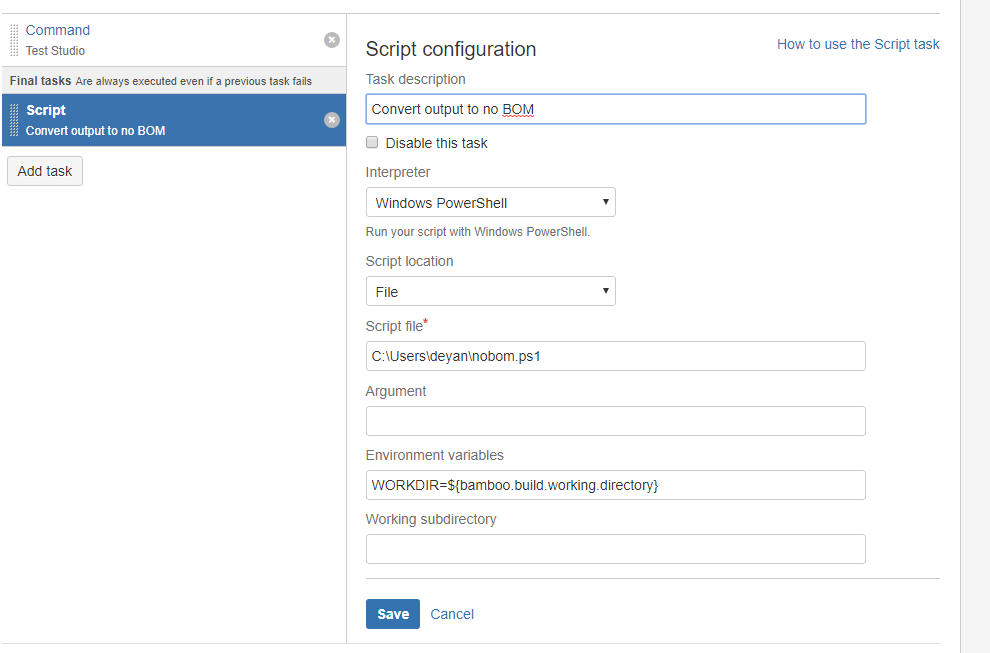Cancel the script configuration changes
990x653 pixels.
452,614
